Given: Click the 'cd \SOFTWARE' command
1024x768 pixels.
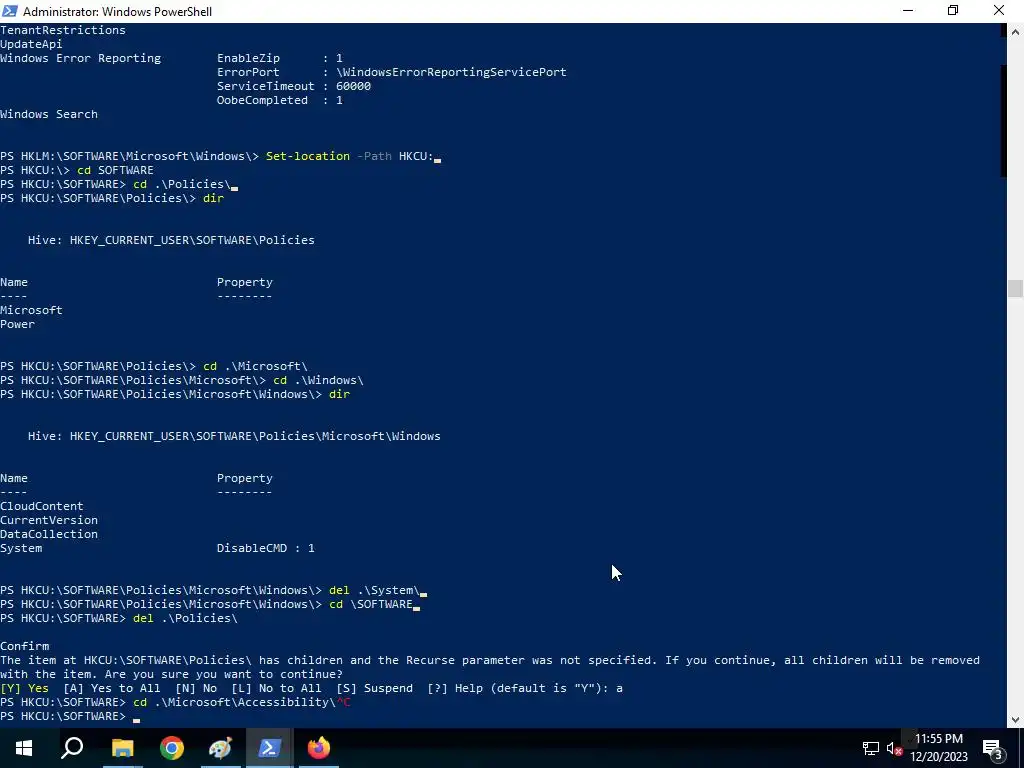Looking at the screenshot, I should click(x=371, y=604).
